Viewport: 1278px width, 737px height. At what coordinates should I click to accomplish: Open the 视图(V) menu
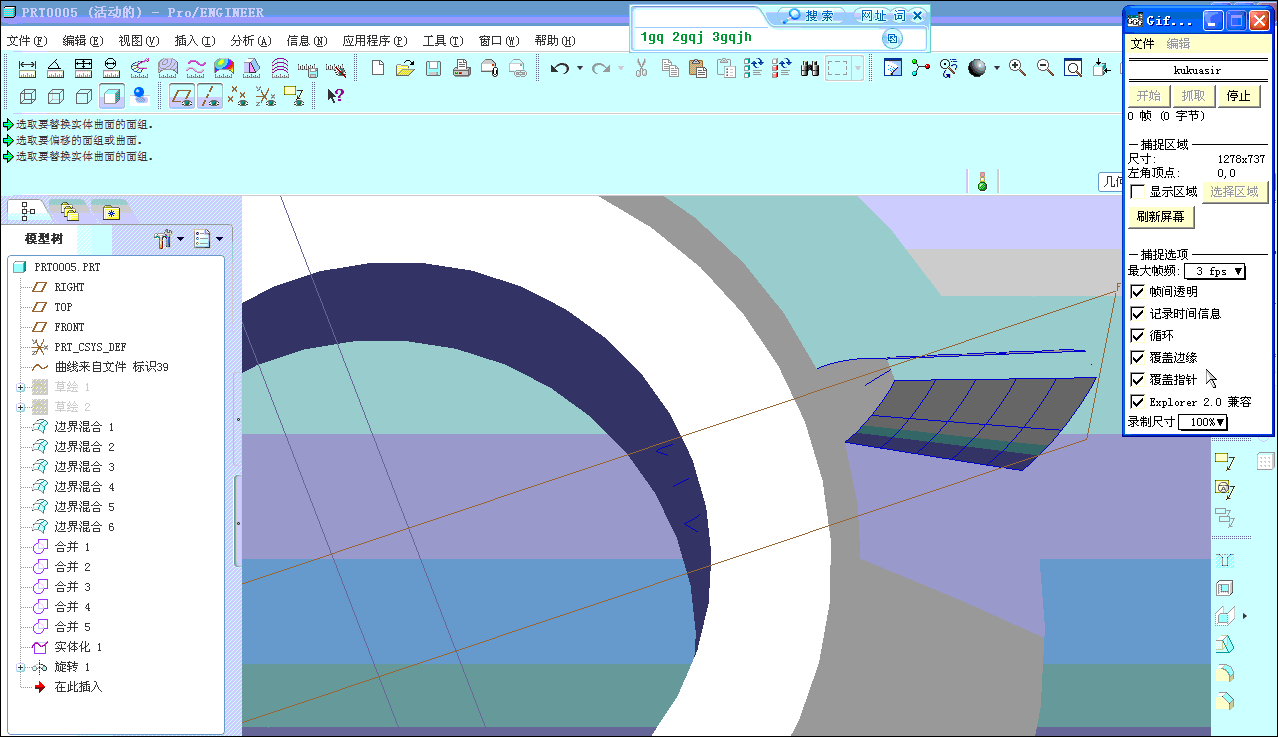click(x=139, y=41)
